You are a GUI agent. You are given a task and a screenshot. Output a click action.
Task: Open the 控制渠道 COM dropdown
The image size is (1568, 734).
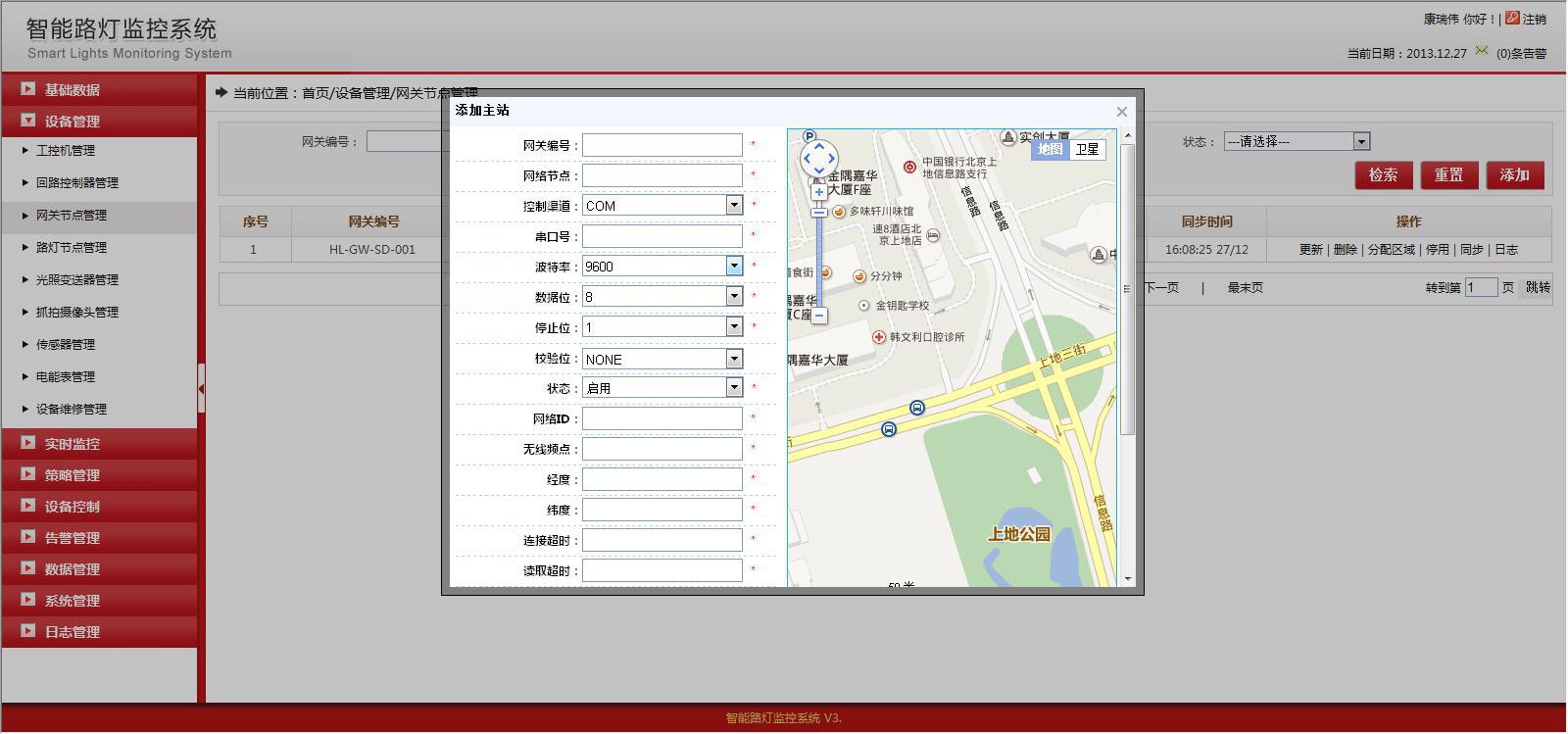point(734,205)
